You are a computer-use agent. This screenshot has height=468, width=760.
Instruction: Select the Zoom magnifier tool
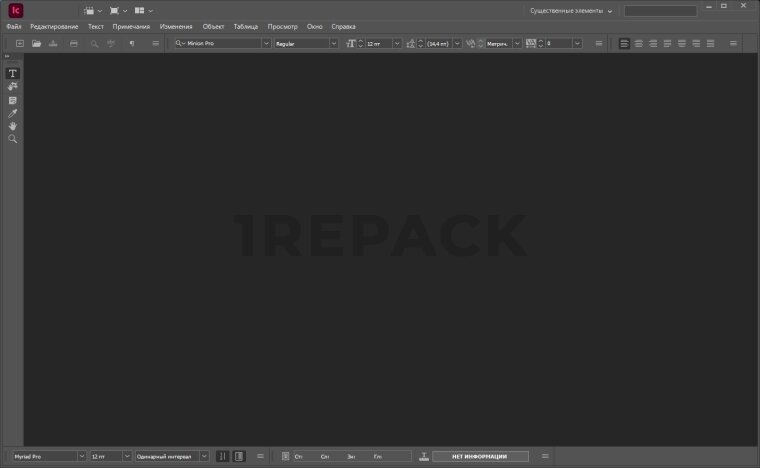tap(13, 139)
